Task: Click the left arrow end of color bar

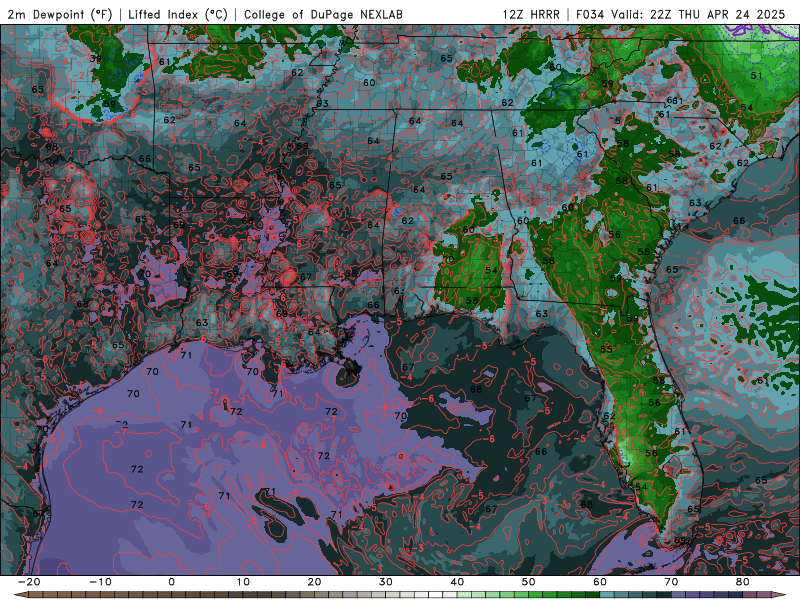Action: 20,595
